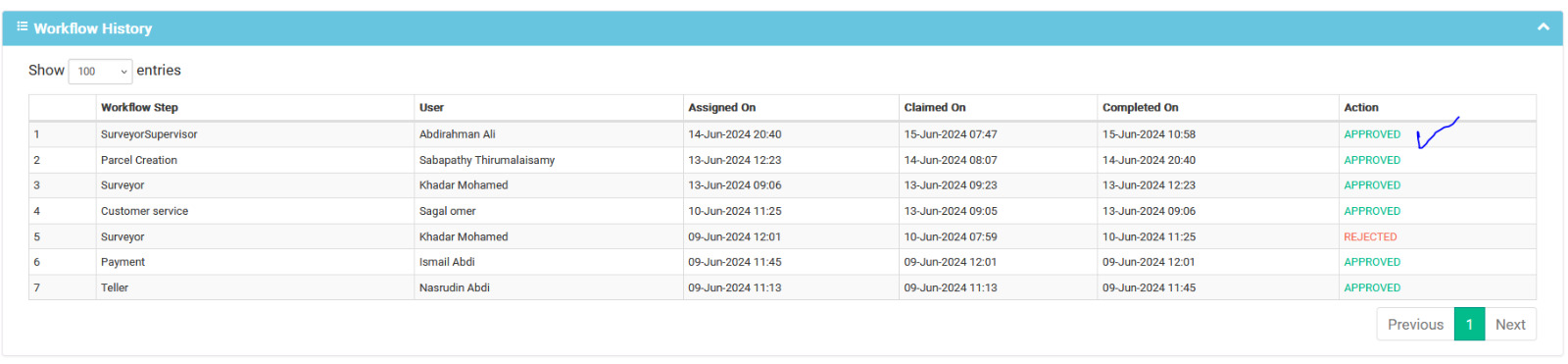Sort by Workflow Step column header
Image resolution: width=1568 pixels, height=364 pixels.
139,108
